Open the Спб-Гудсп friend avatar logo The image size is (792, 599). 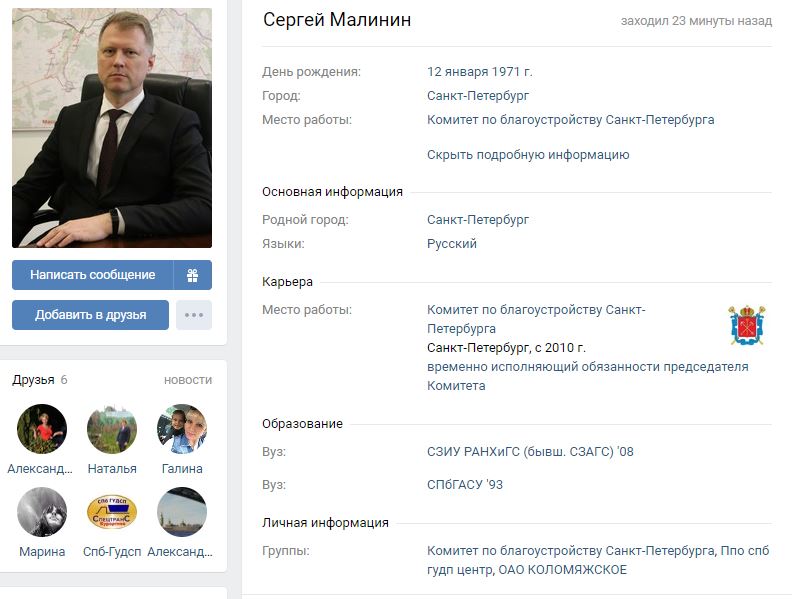point(112,512)
